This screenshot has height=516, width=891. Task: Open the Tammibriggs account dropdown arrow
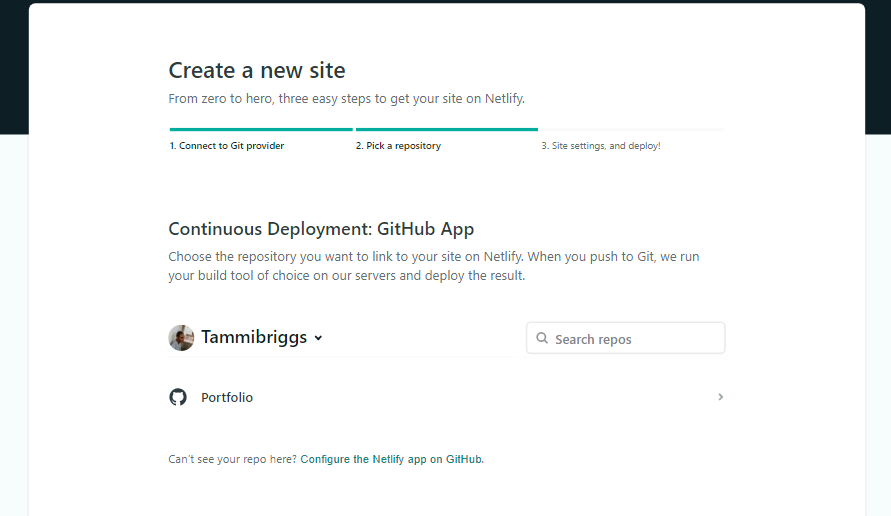click(x=318, y=338)
